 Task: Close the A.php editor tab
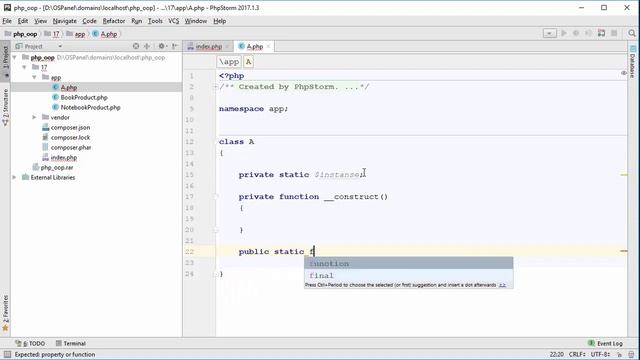pyautogui.click(x=268, y=47)
